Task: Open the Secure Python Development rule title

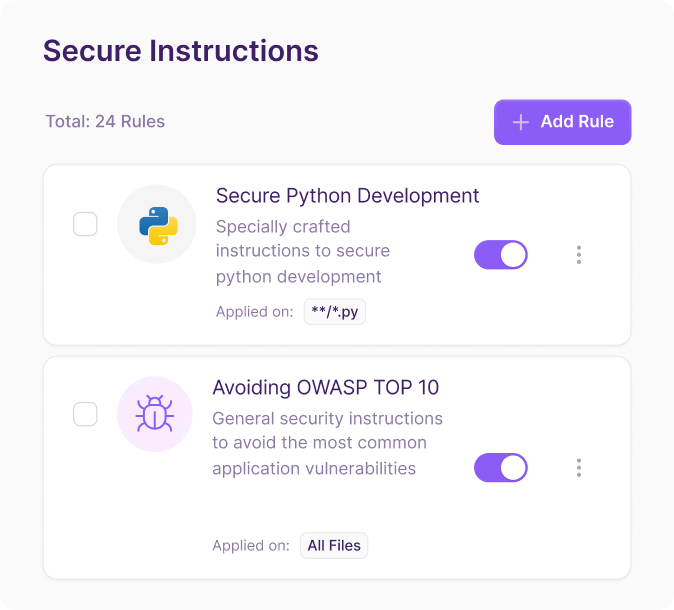Action: pyautogui.click(x=347, y=195)
